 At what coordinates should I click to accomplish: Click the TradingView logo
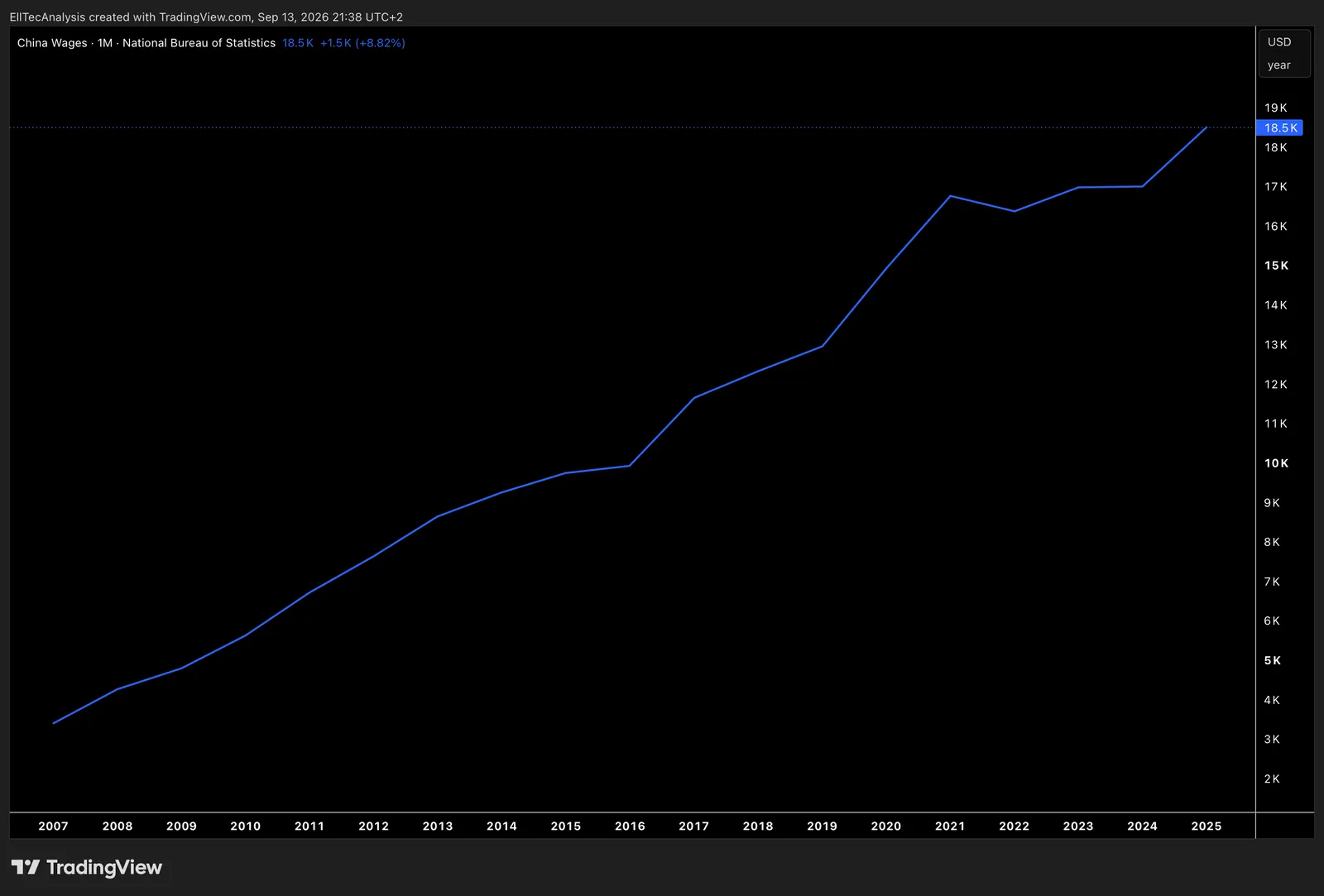87,867
